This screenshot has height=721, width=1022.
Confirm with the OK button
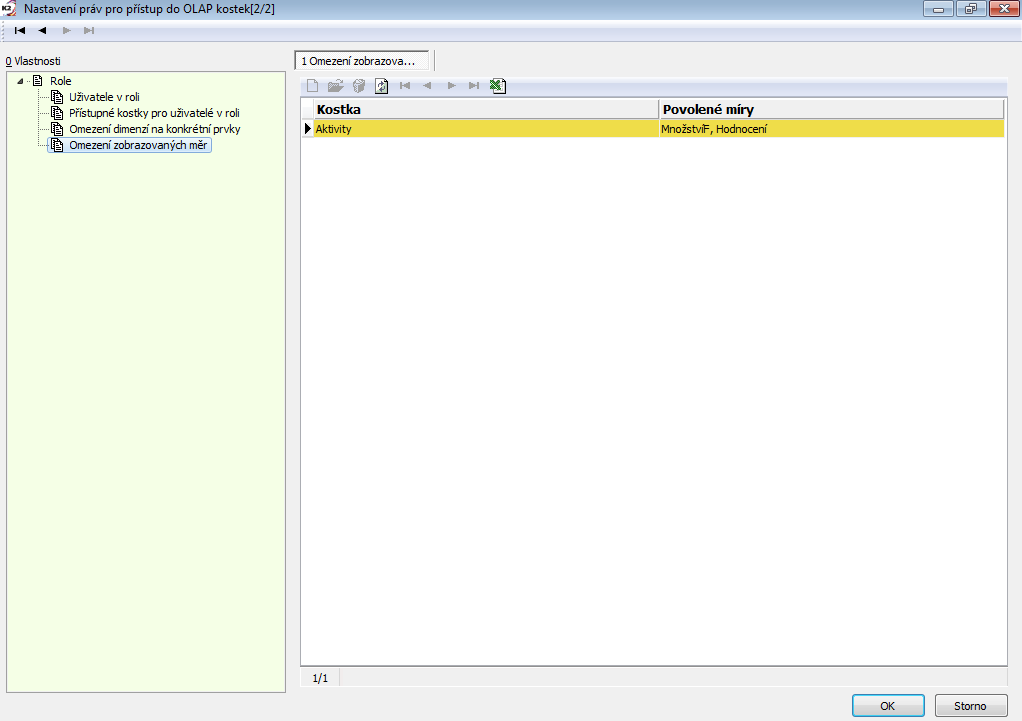click(888, 706)
